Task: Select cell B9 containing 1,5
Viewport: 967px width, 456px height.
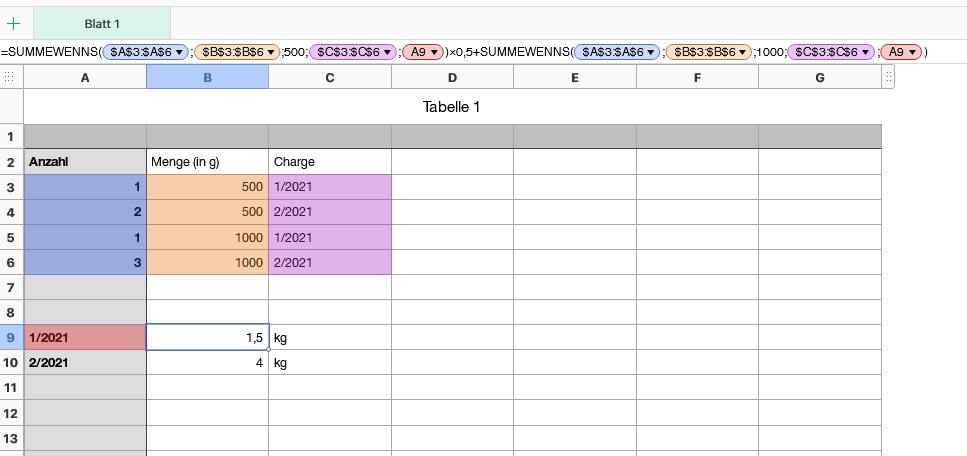Action: pyautogui.click(x=207, y=338)
